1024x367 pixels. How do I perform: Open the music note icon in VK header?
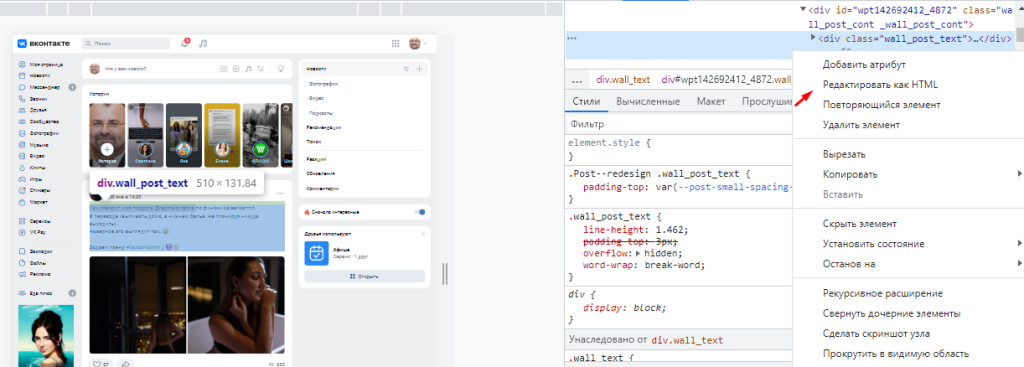(203, 43)
